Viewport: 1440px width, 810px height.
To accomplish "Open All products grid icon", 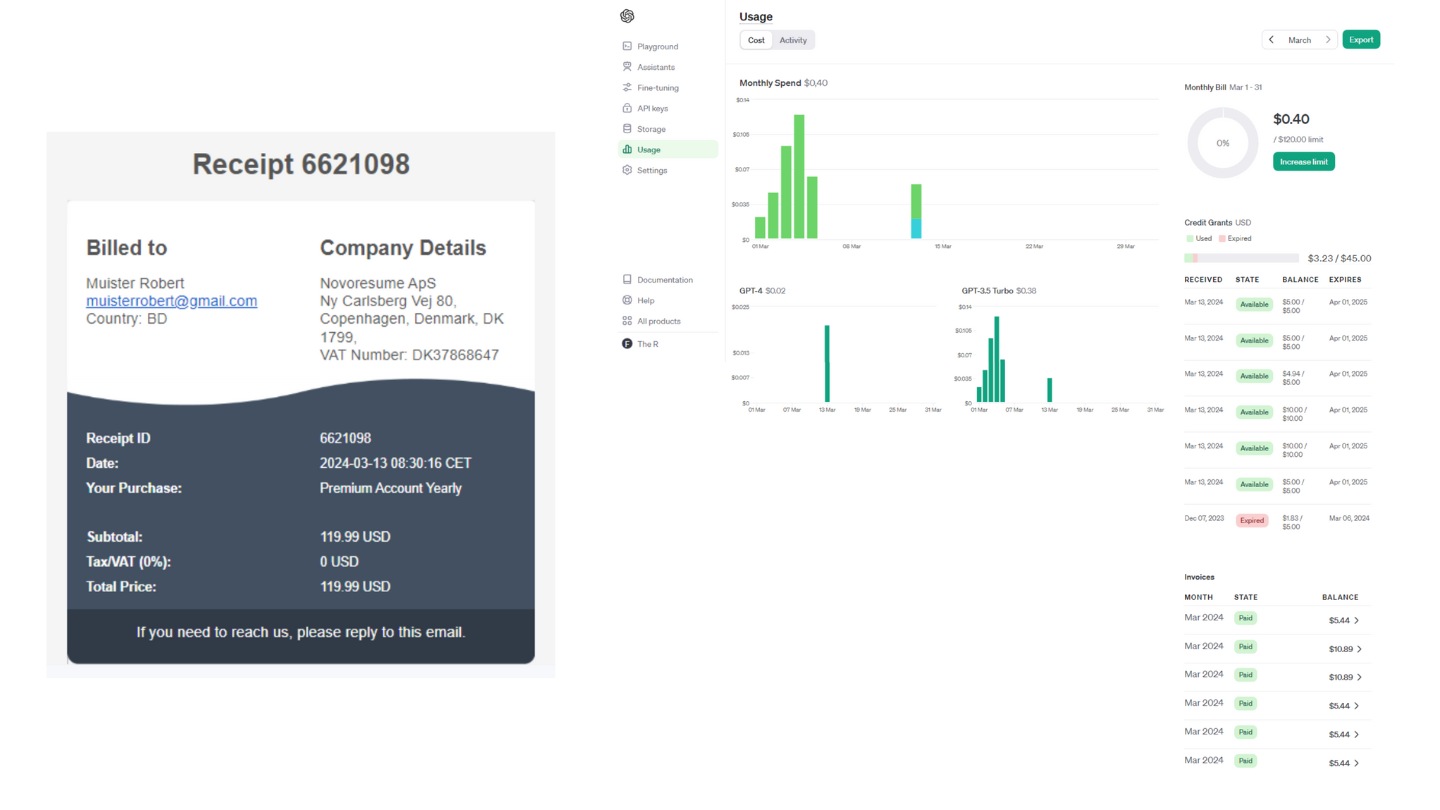I will pos(627,321).
